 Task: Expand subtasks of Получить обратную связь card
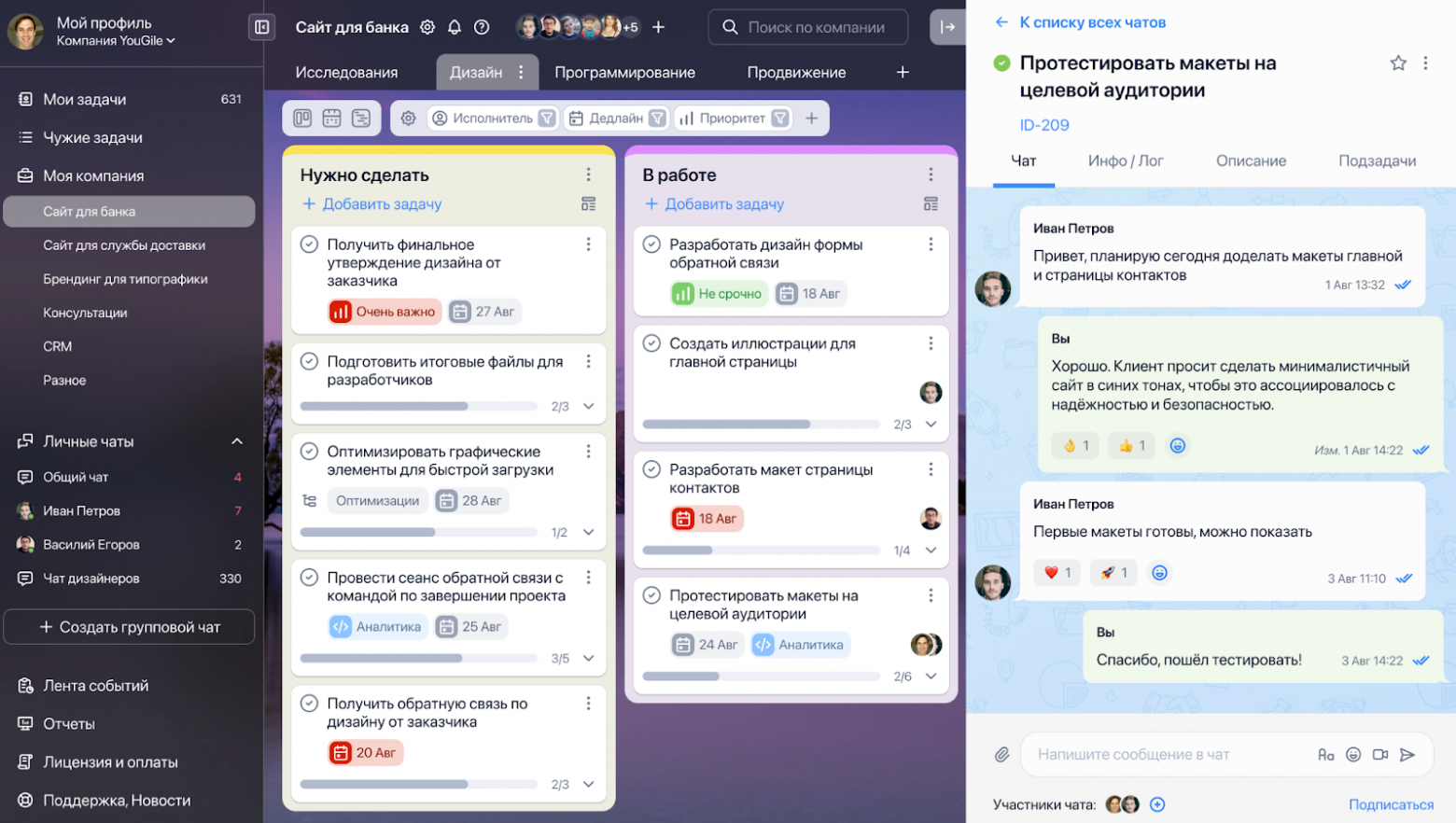[x=589, y=784]
